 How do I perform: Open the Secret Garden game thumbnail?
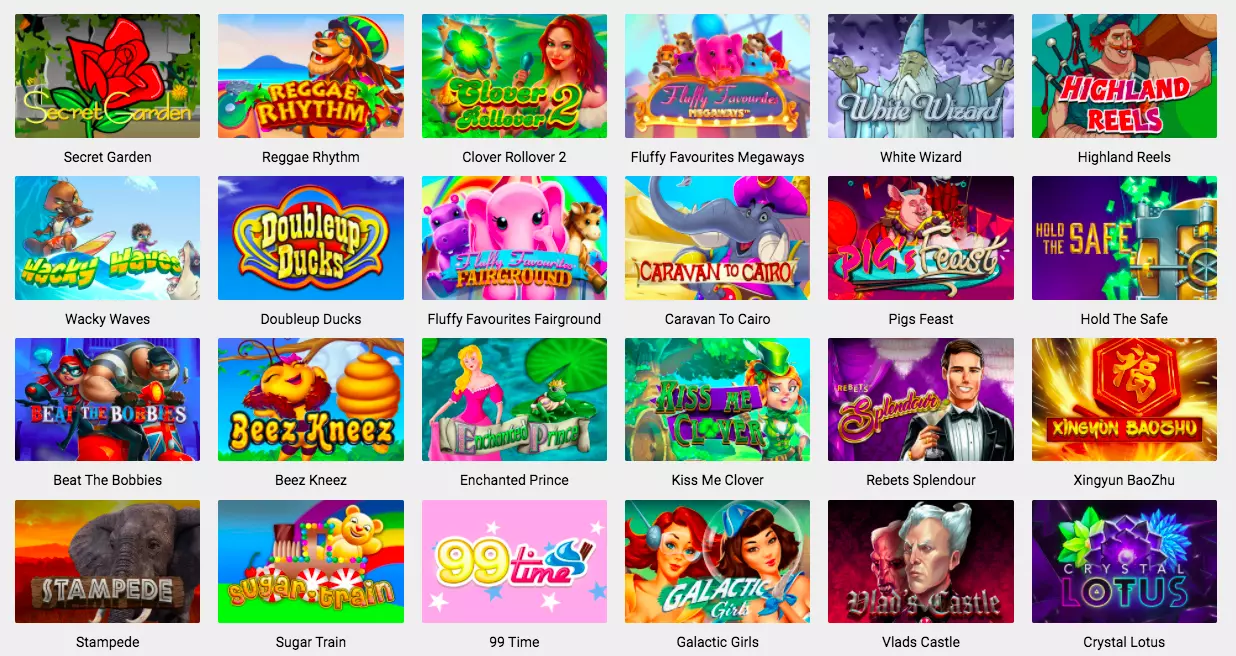pos(107,76)
